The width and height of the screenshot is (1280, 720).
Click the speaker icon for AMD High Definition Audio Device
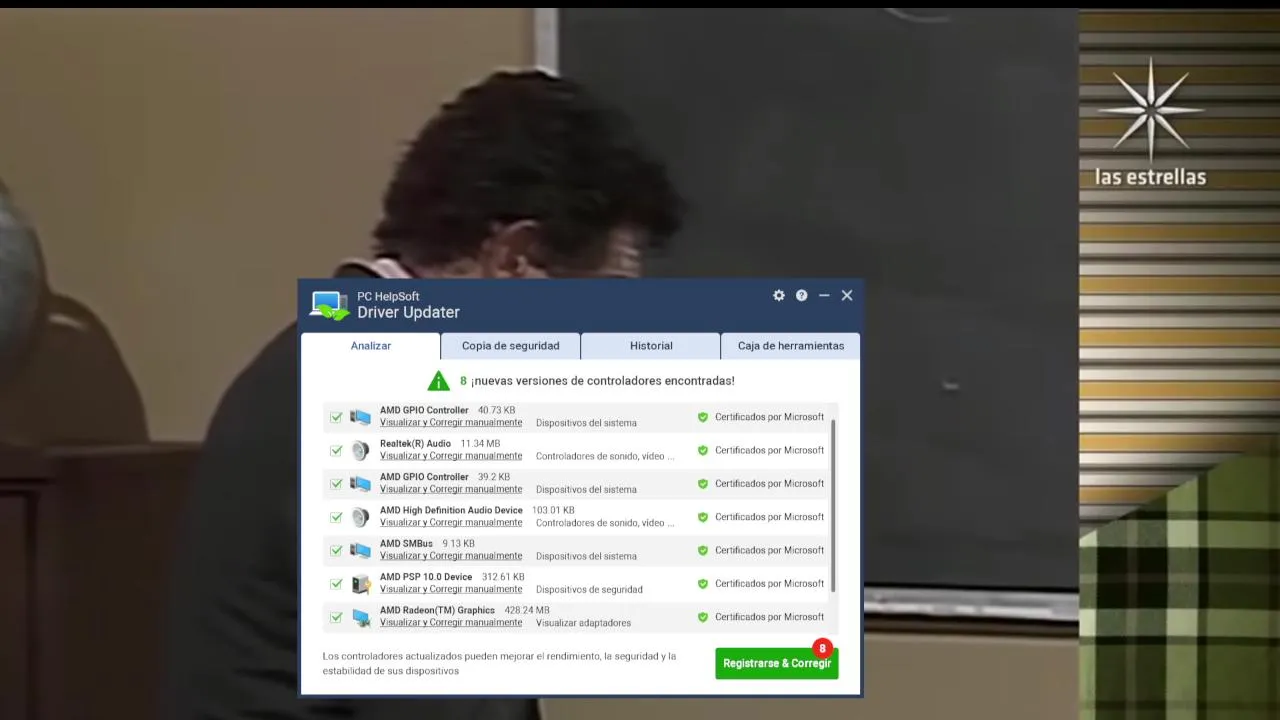click(x=360, y=517)
